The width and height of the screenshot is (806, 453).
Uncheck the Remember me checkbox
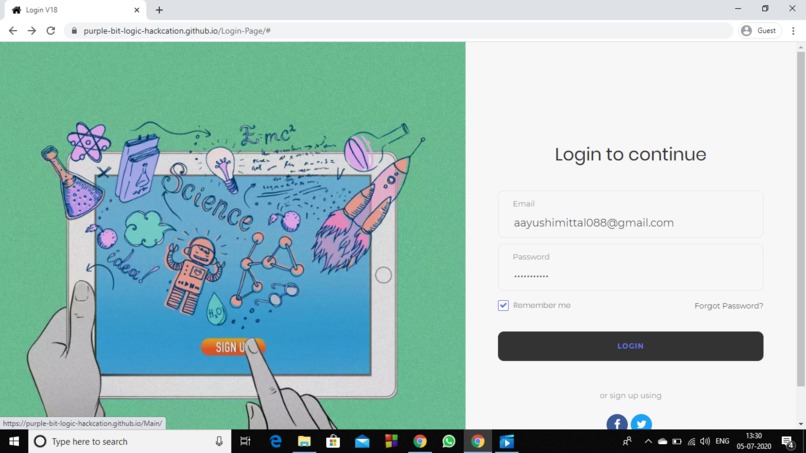coord(503,305)
